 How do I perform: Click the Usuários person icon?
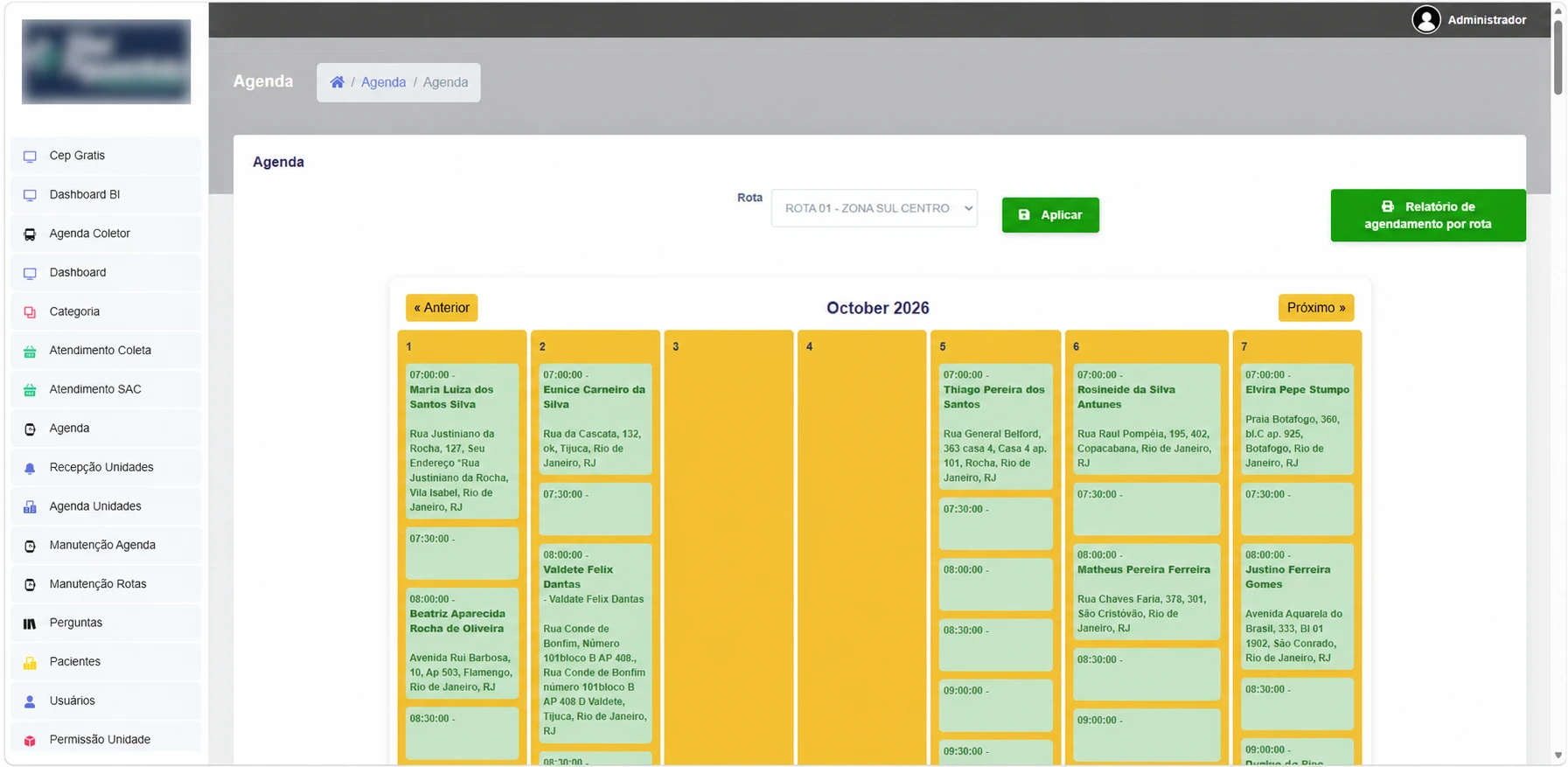pyautogui.click(x=30, y=701)
